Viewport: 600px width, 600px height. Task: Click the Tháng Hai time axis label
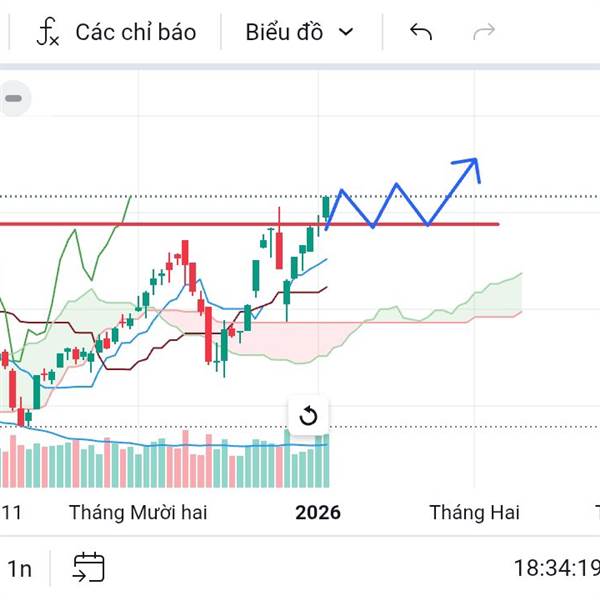pyautogui.click(x=475, y=513)
